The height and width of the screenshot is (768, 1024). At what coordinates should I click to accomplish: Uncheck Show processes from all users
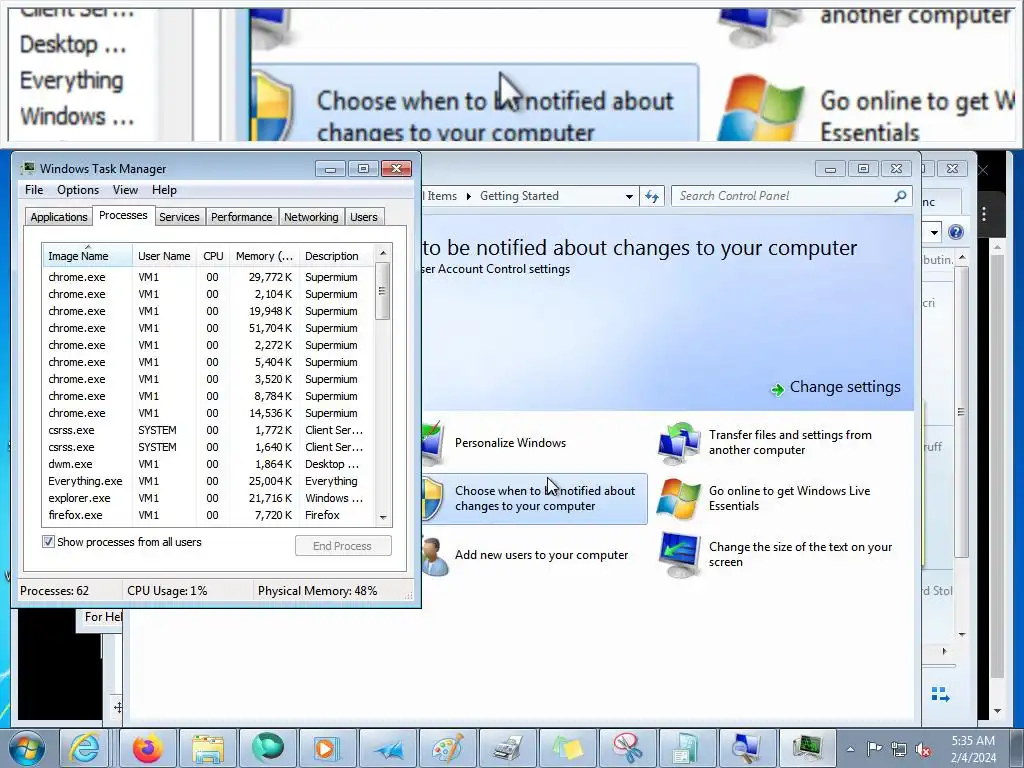(48, 541)
